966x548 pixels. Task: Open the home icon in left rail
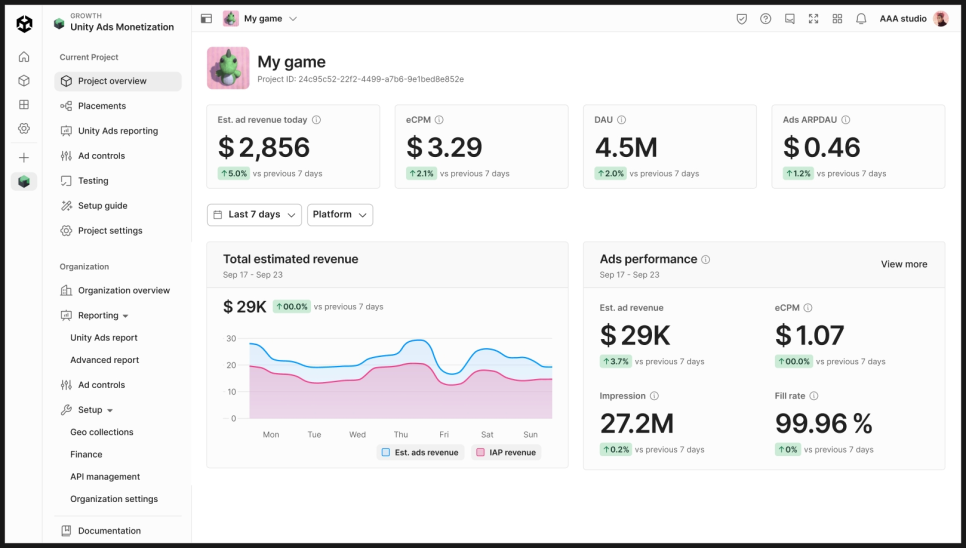pyautogui.click(x=24, y=57)
